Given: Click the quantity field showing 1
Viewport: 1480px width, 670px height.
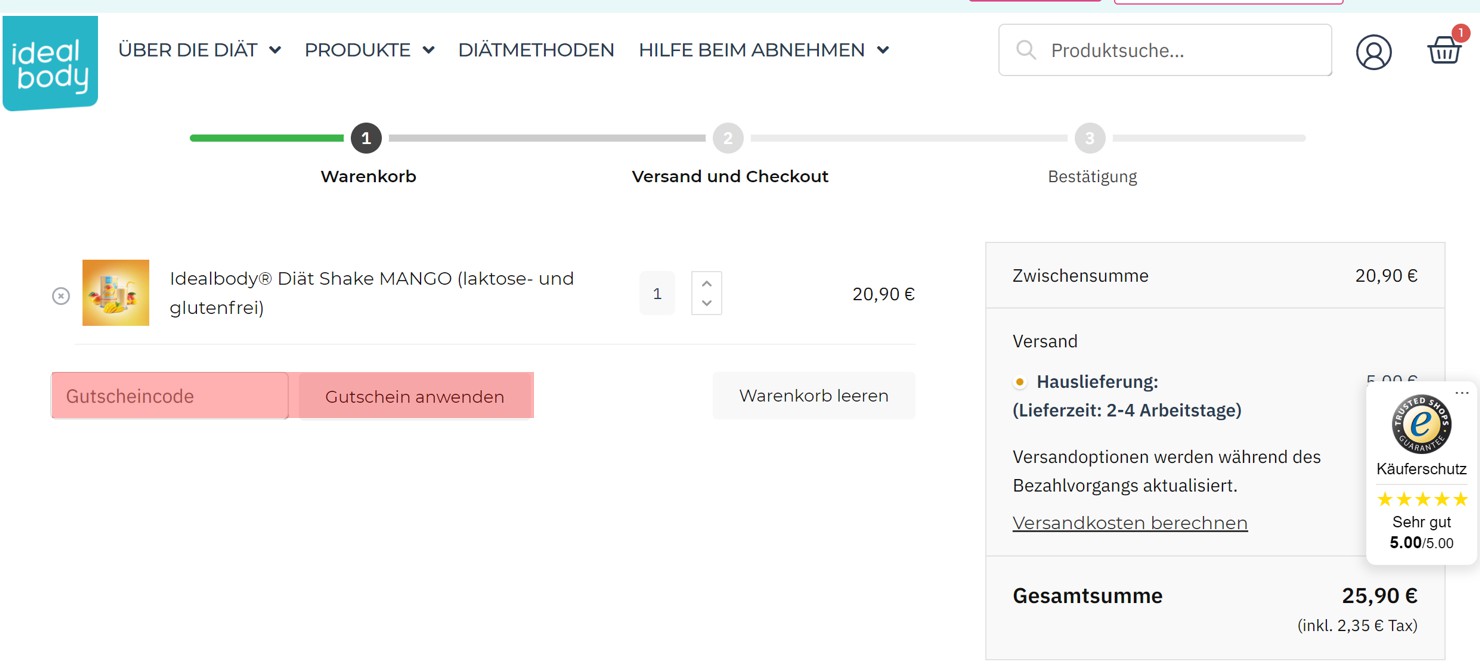Looking at the screenshot, I should (x=657, y=293).
